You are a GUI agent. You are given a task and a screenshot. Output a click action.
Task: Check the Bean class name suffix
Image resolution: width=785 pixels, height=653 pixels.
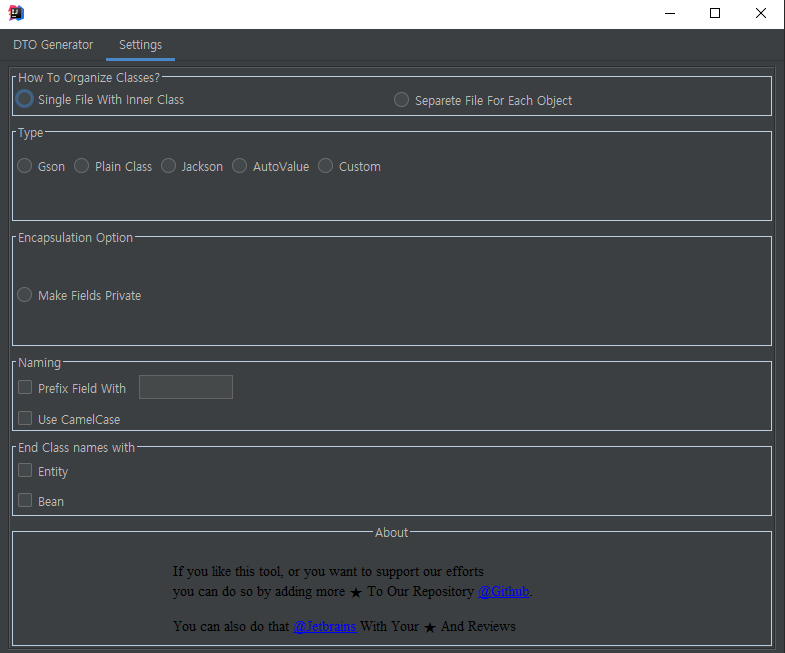pyautogui.click(x=25, y=500)
